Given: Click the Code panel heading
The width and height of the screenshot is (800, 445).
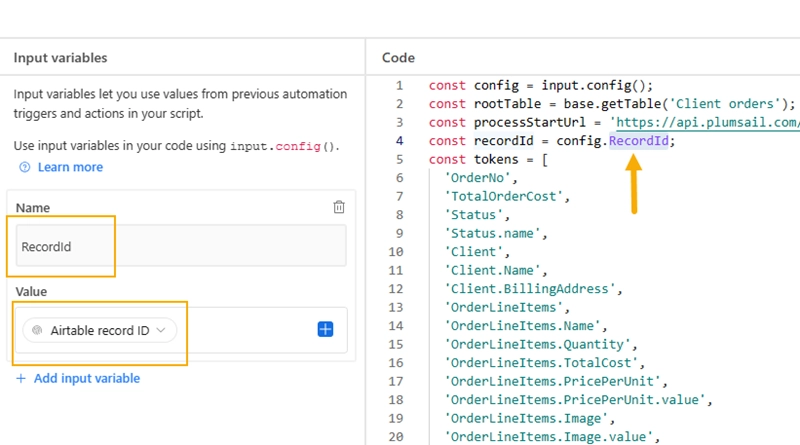Looking at the screenshot, I should 398,58.
